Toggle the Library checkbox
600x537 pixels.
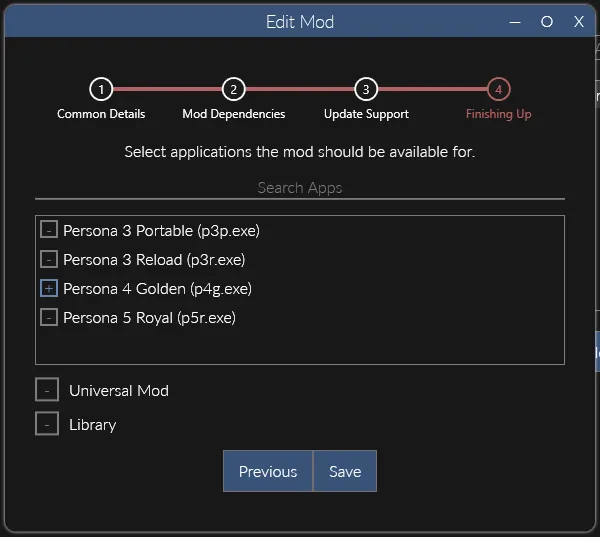pos(47,424)
